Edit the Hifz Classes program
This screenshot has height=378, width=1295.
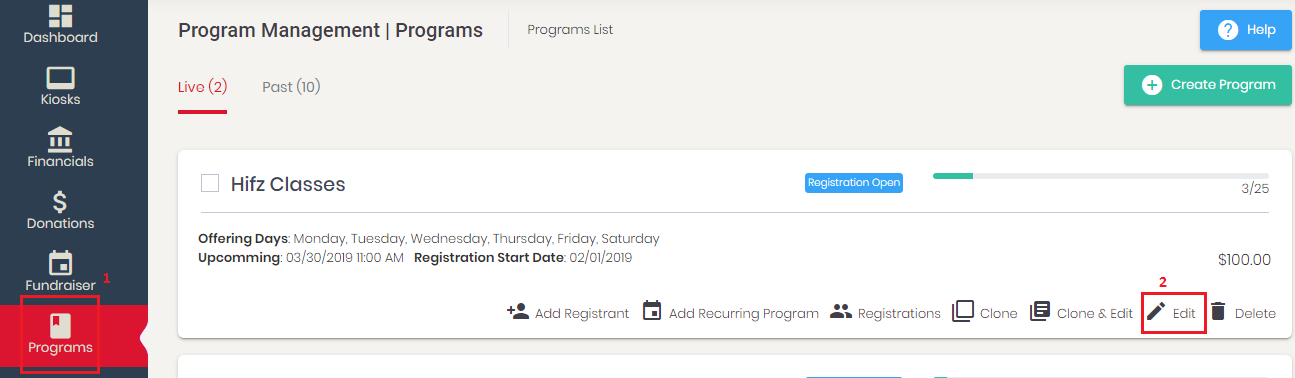click(x=1171, y=312)
